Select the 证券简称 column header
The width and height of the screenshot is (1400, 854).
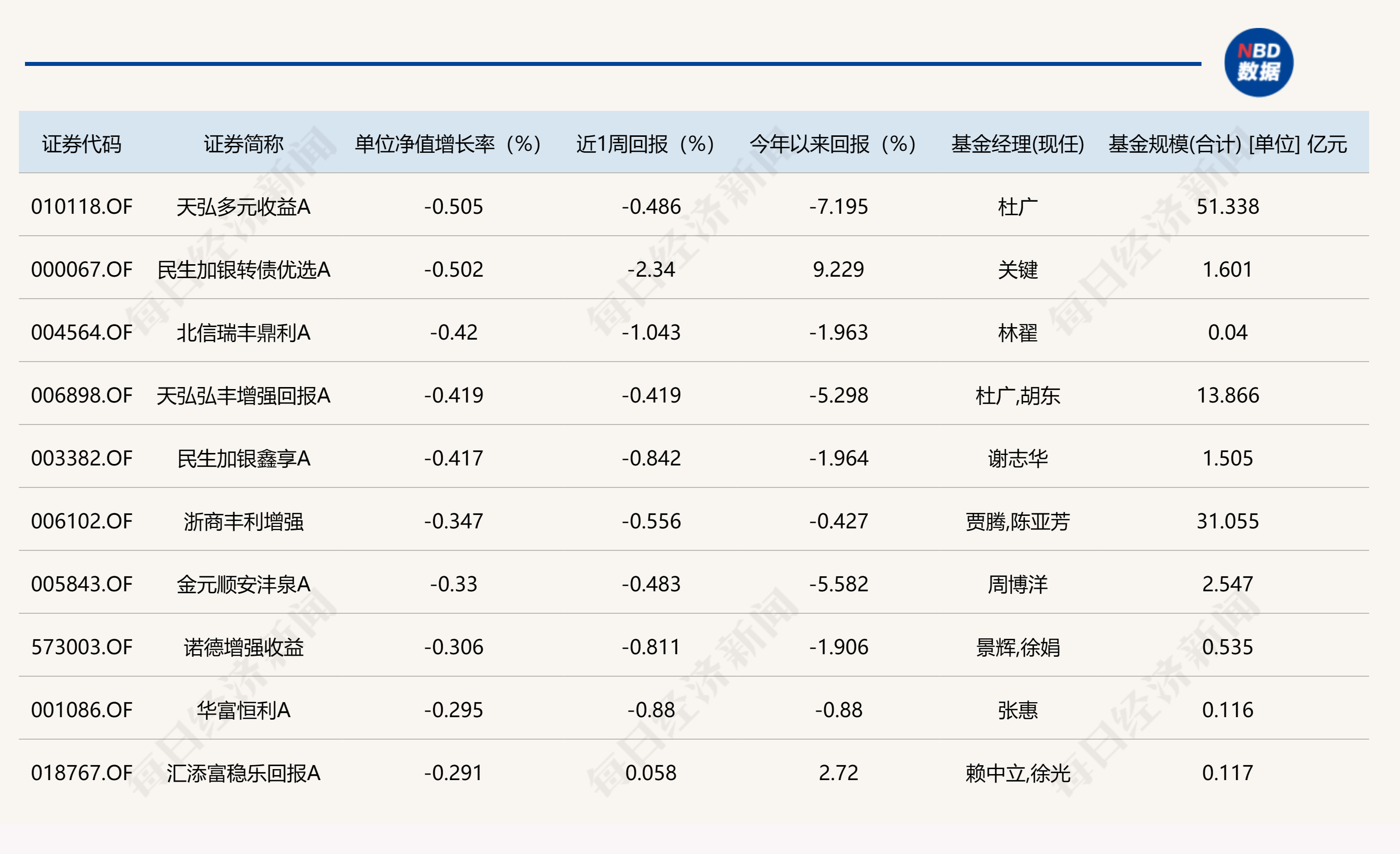pos(244,144)
